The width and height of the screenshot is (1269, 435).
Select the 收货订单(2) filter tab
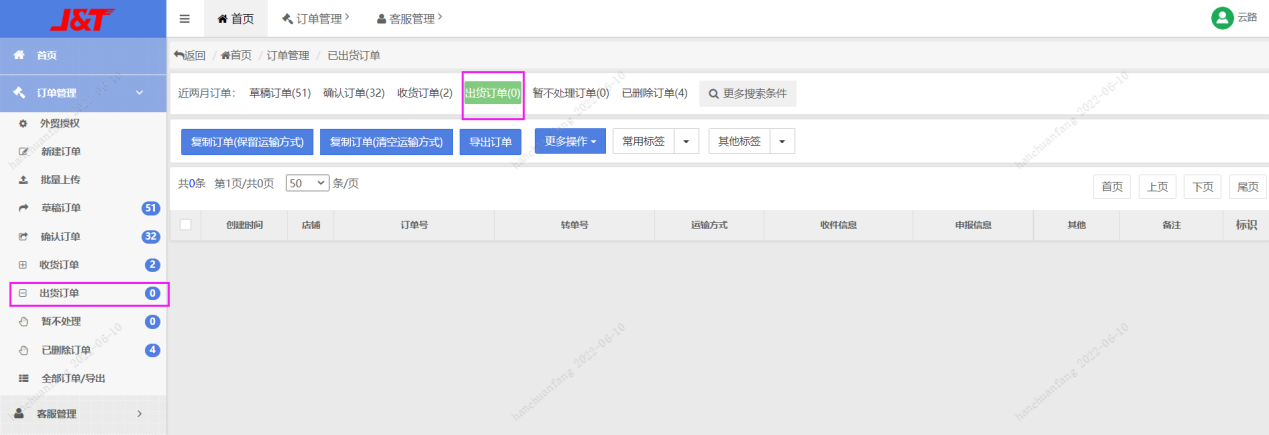pyautogui.click(x=425, y=93)
